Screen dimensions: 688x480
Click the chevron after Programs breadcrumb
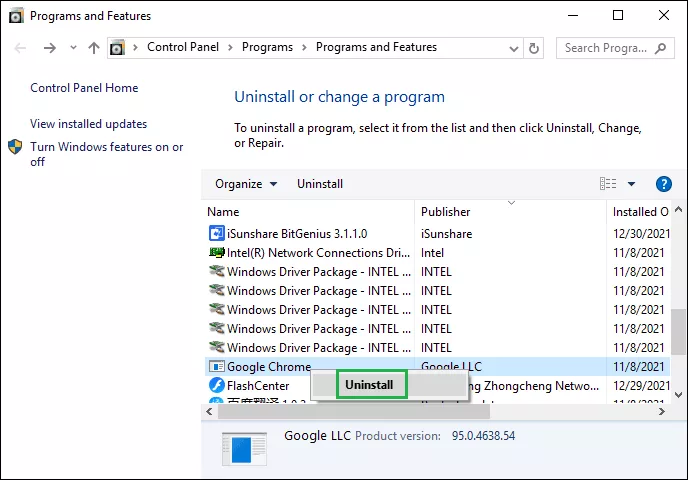(305, 47)
